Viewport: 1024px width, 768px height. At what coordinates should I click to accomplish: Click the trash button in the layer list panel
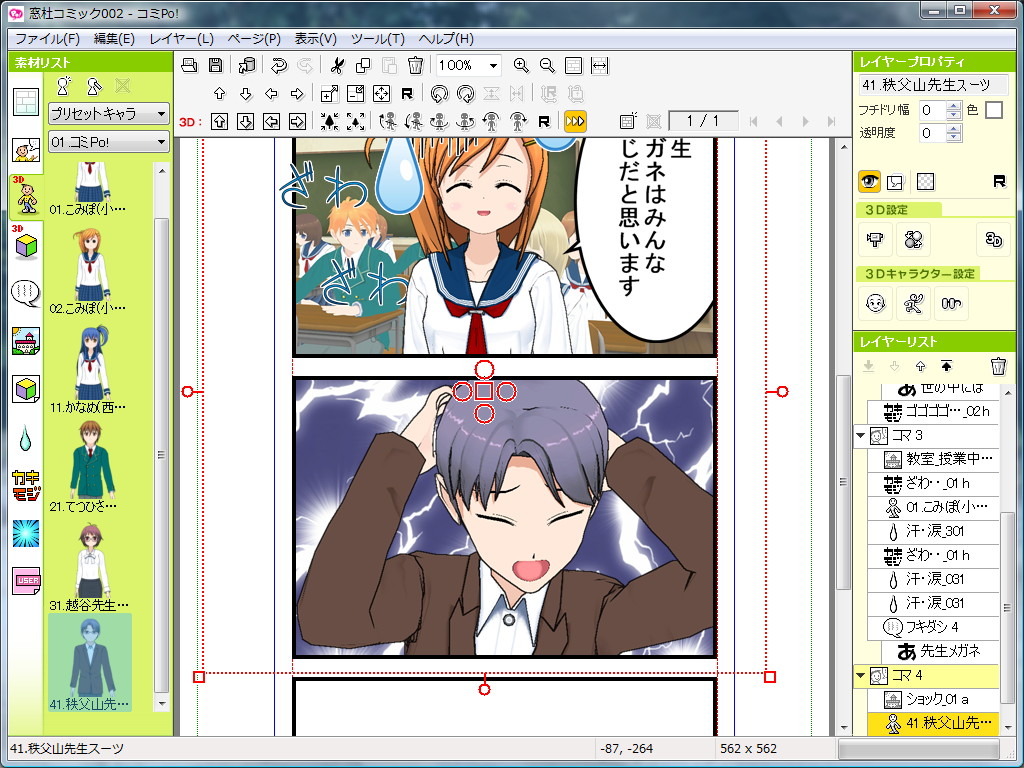click(999, 366)
